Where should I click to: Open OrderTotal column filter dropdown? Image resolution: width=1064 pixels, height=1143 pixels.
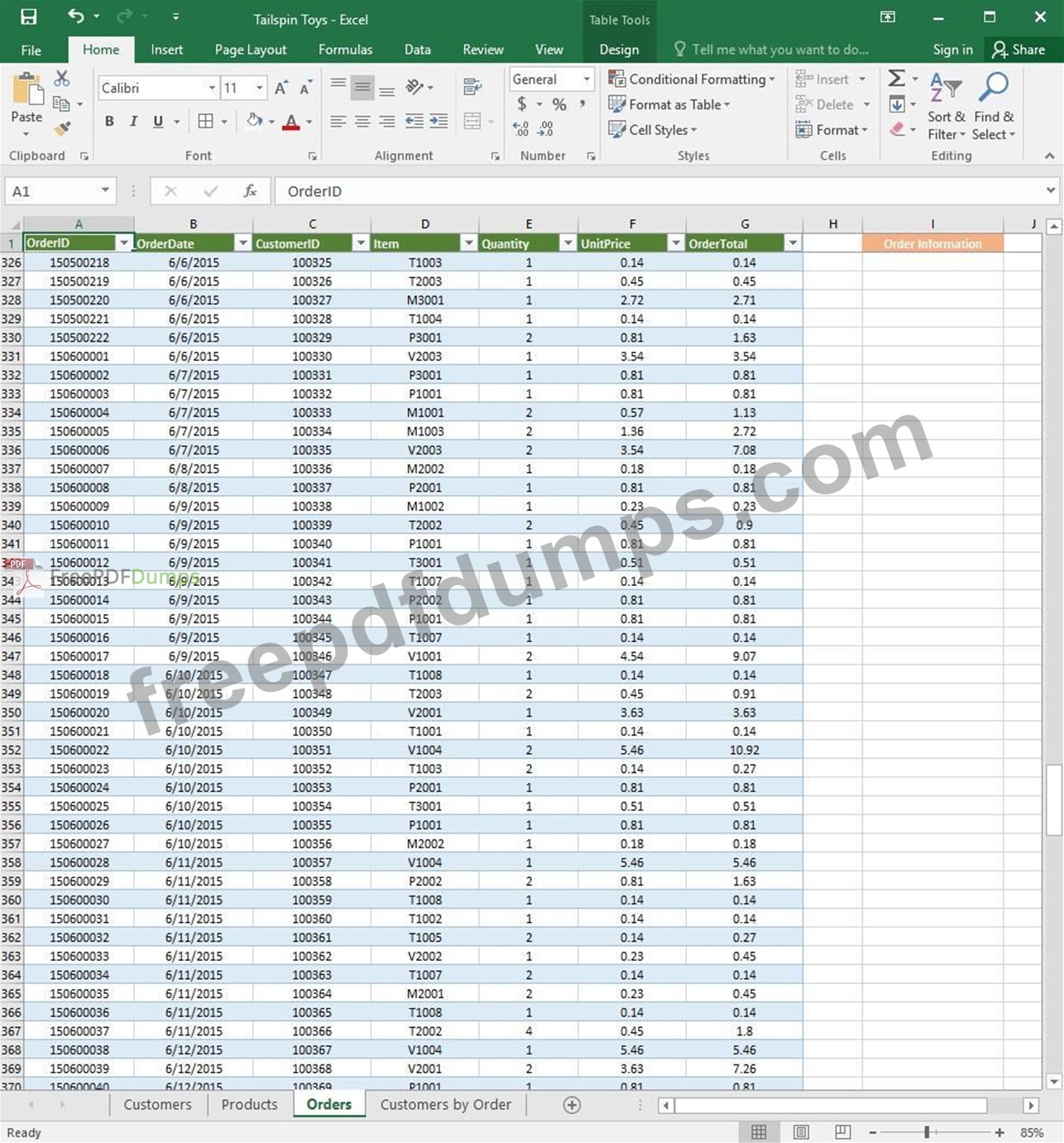pos(793,243)
